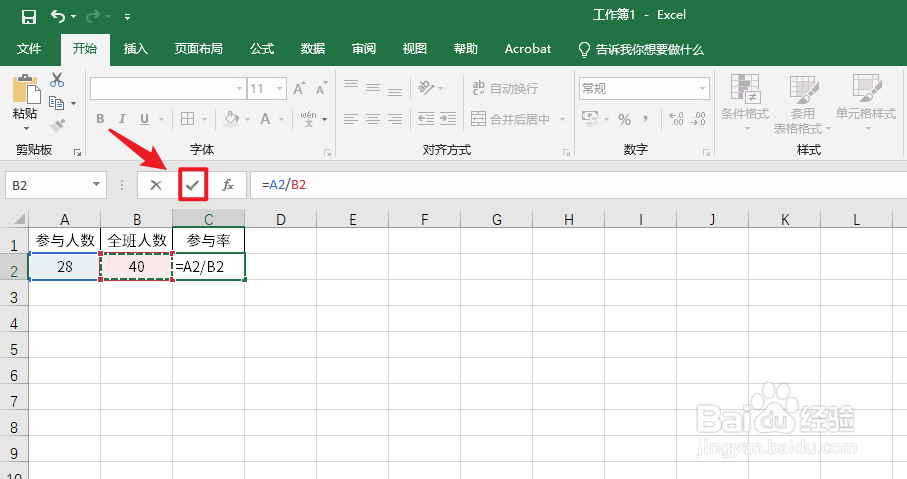Click the formula bar showing =A2/B2
Image resolution: width=907 pixels, height=479 pixels.
click(578, 185)
